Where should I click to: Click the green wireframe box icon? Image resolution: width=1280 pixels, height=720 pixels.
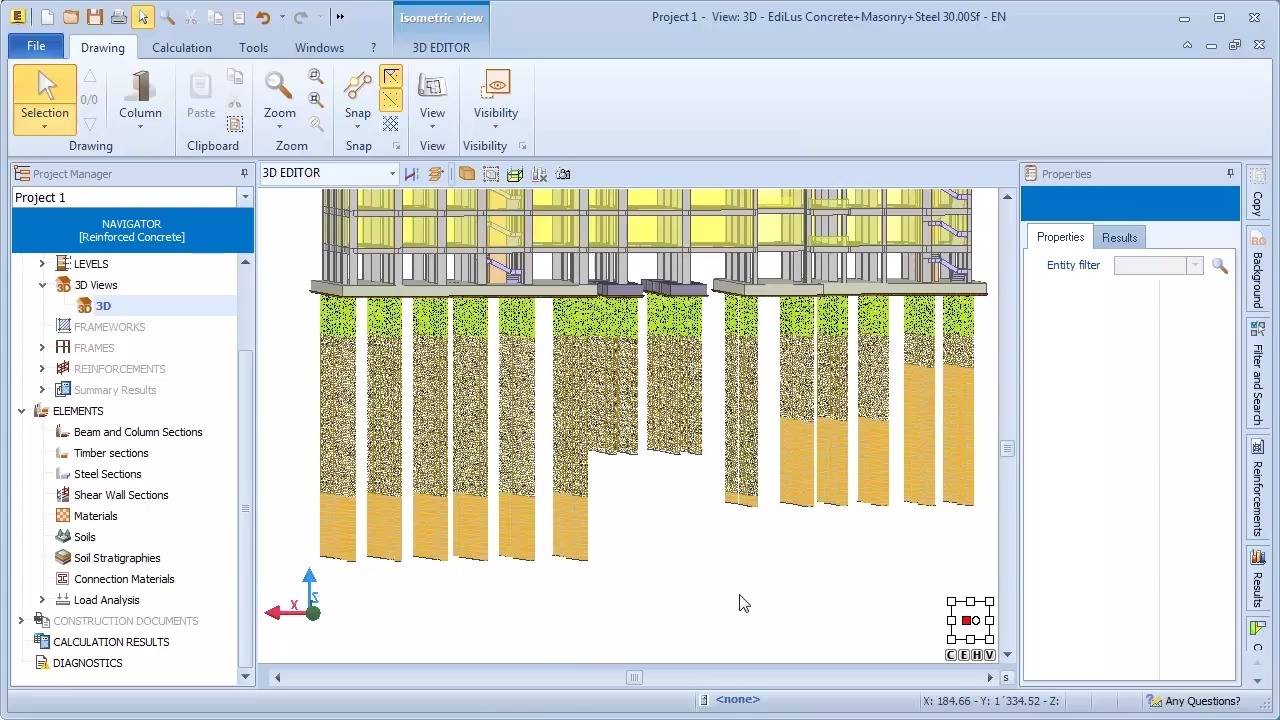pos(515,174)
